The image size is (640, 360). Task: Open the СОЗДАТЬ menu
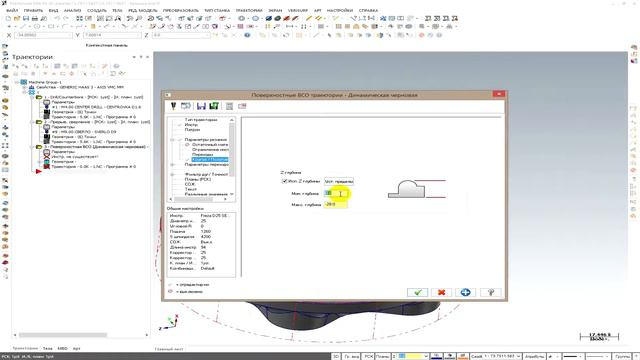pyautogui.click(x=97, y=10)
